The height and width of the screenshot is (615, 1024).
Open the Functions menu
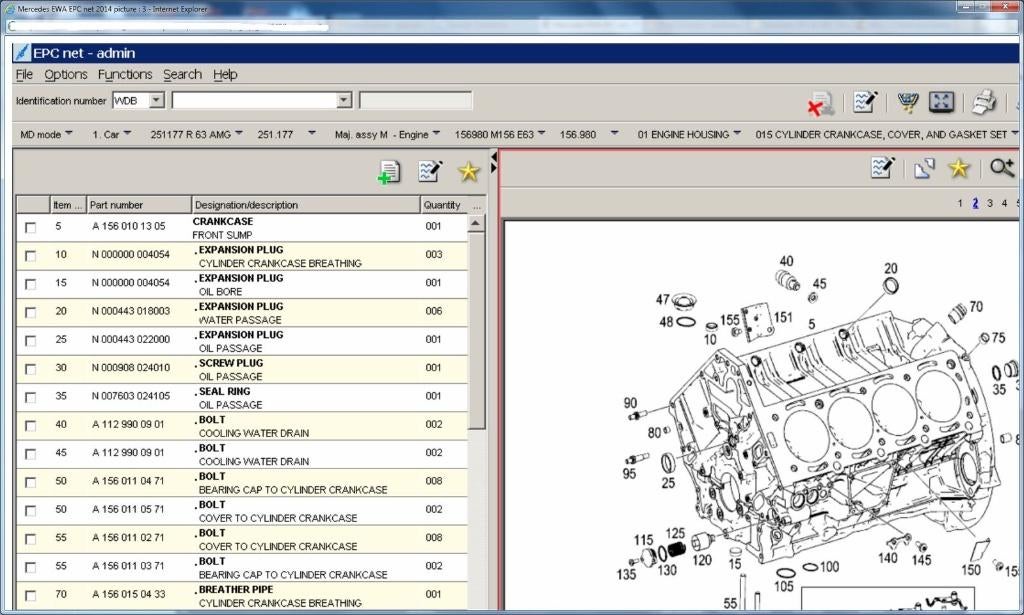(x=125, y=74)
